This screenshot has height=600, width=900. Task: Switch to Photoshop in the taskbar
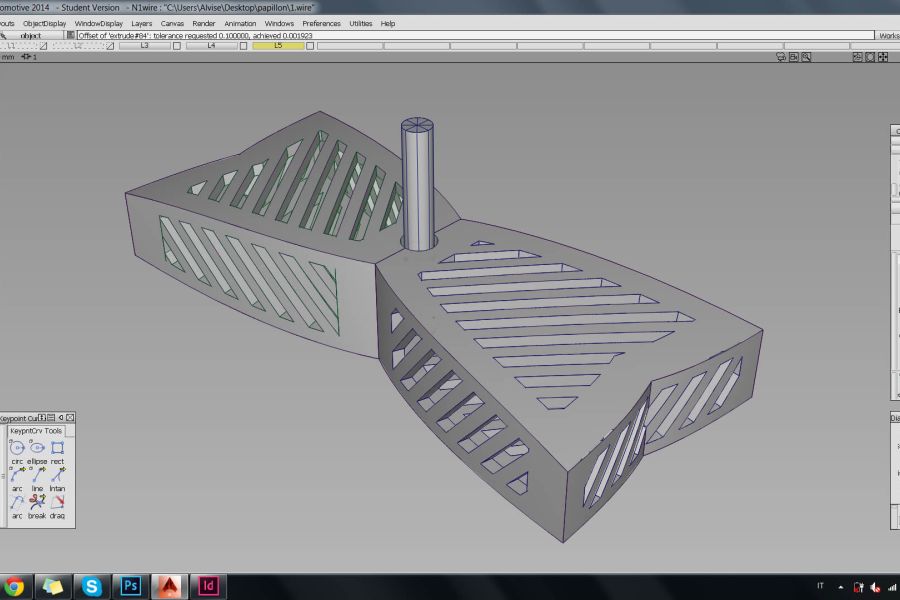[131, 586]
